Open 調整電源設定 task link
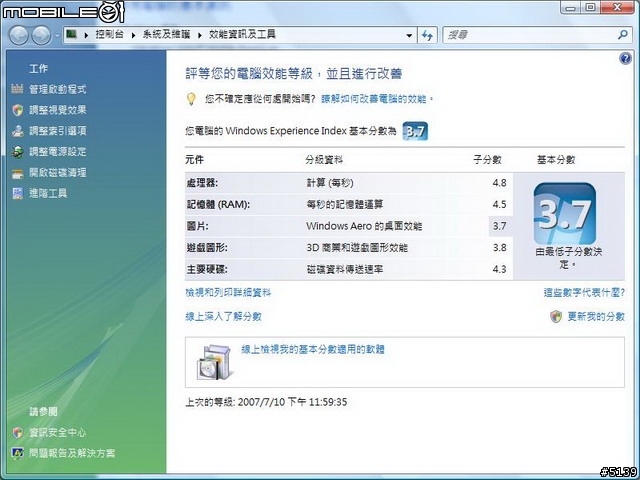The image size is (640, 480). [58, 152]
